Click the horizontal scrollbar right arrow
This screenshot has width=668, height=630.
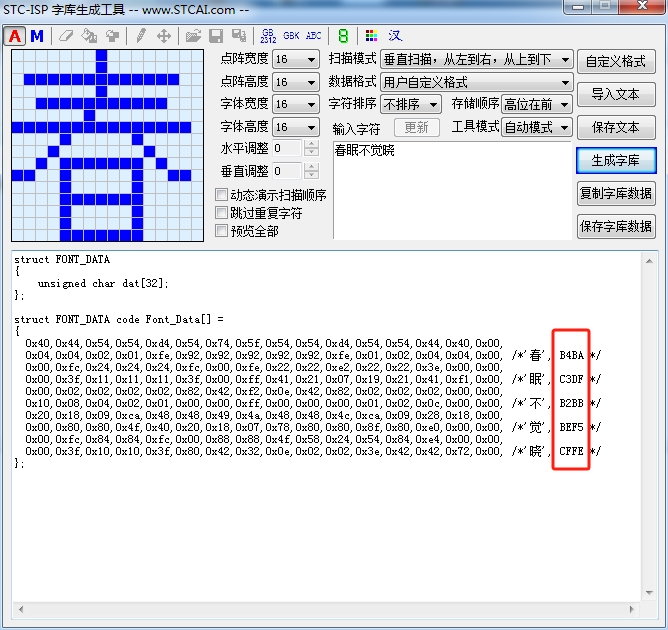(x=631, y=610)
